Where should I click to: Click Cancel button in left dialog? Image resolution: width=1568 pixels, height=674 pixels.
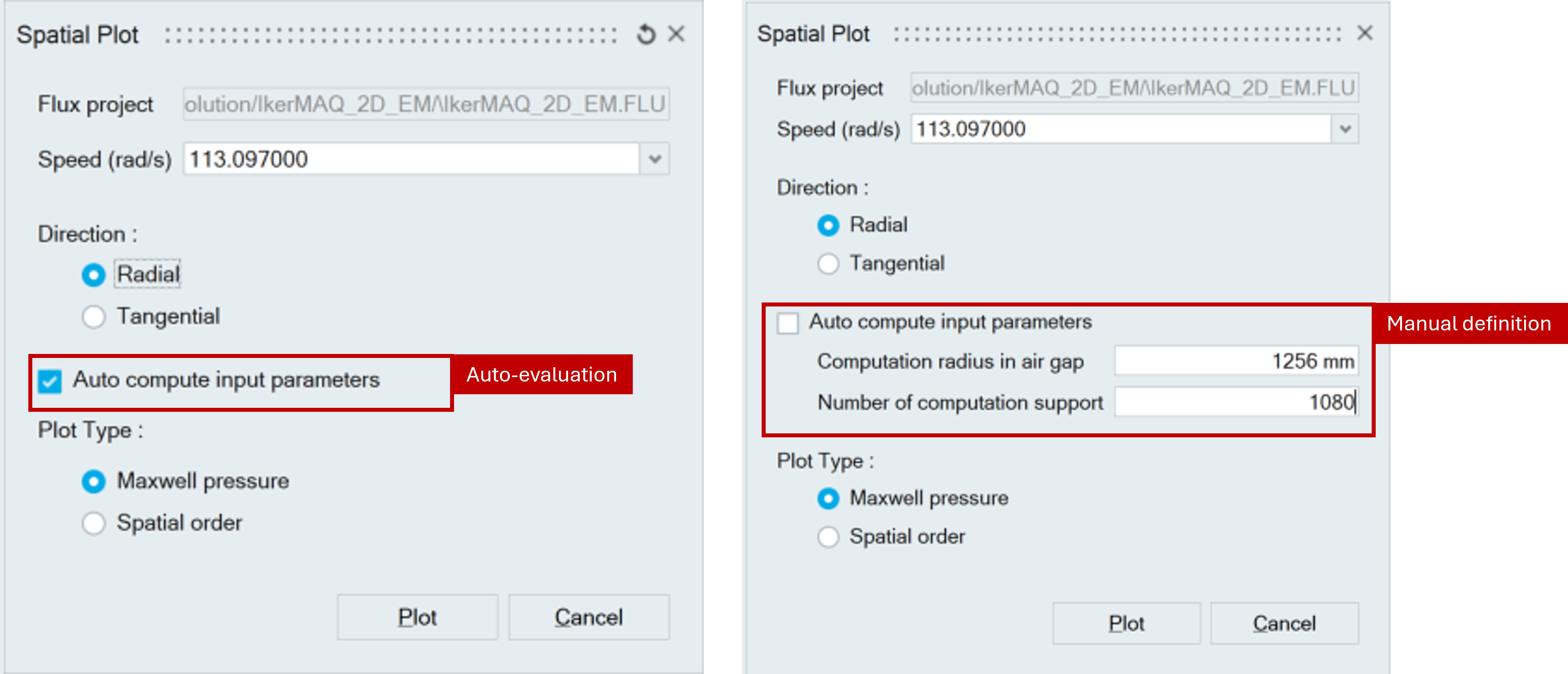(588, 617)
